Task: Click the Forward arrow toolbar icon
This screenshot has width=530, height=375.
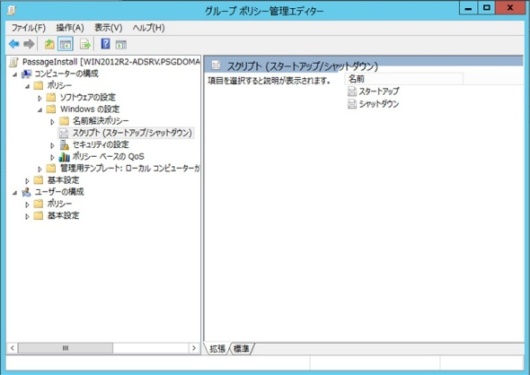Action: pyautogui.click(x=29, y=44)
